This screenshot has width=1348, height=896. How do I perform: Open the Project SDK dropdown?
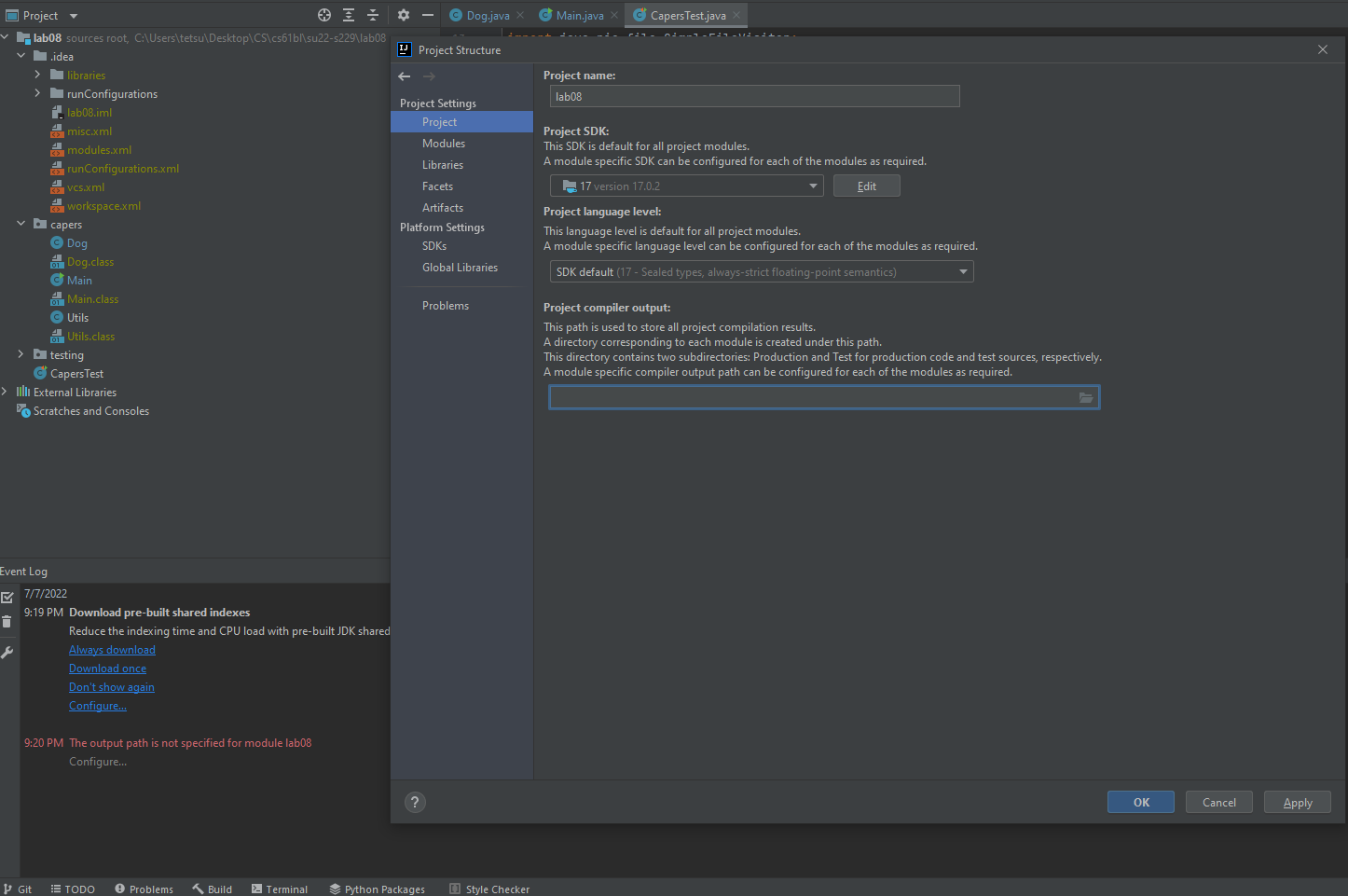(x=686, y=186)
